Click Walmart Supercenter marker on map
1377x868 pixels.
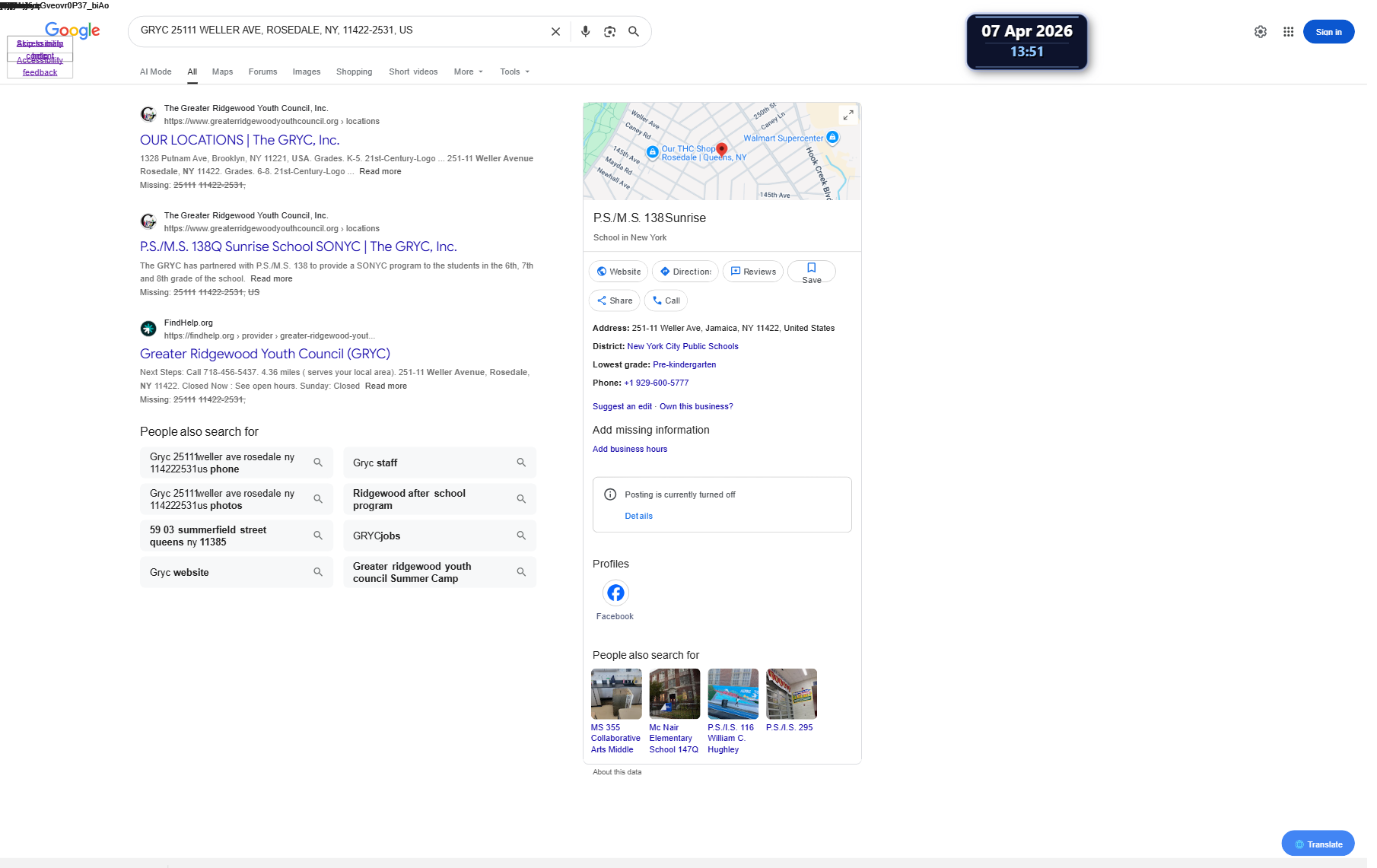832,138
